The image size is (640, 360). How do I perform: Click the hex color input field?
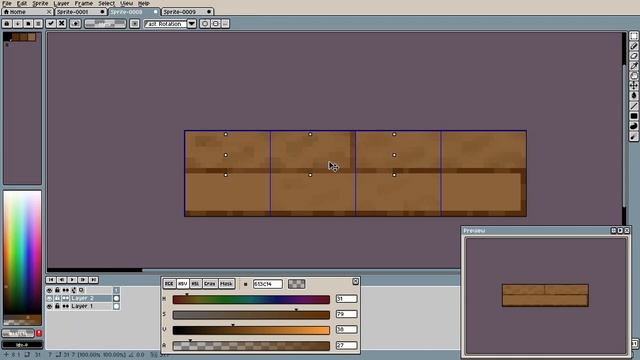pyautogui.click(x=267, y=284)
